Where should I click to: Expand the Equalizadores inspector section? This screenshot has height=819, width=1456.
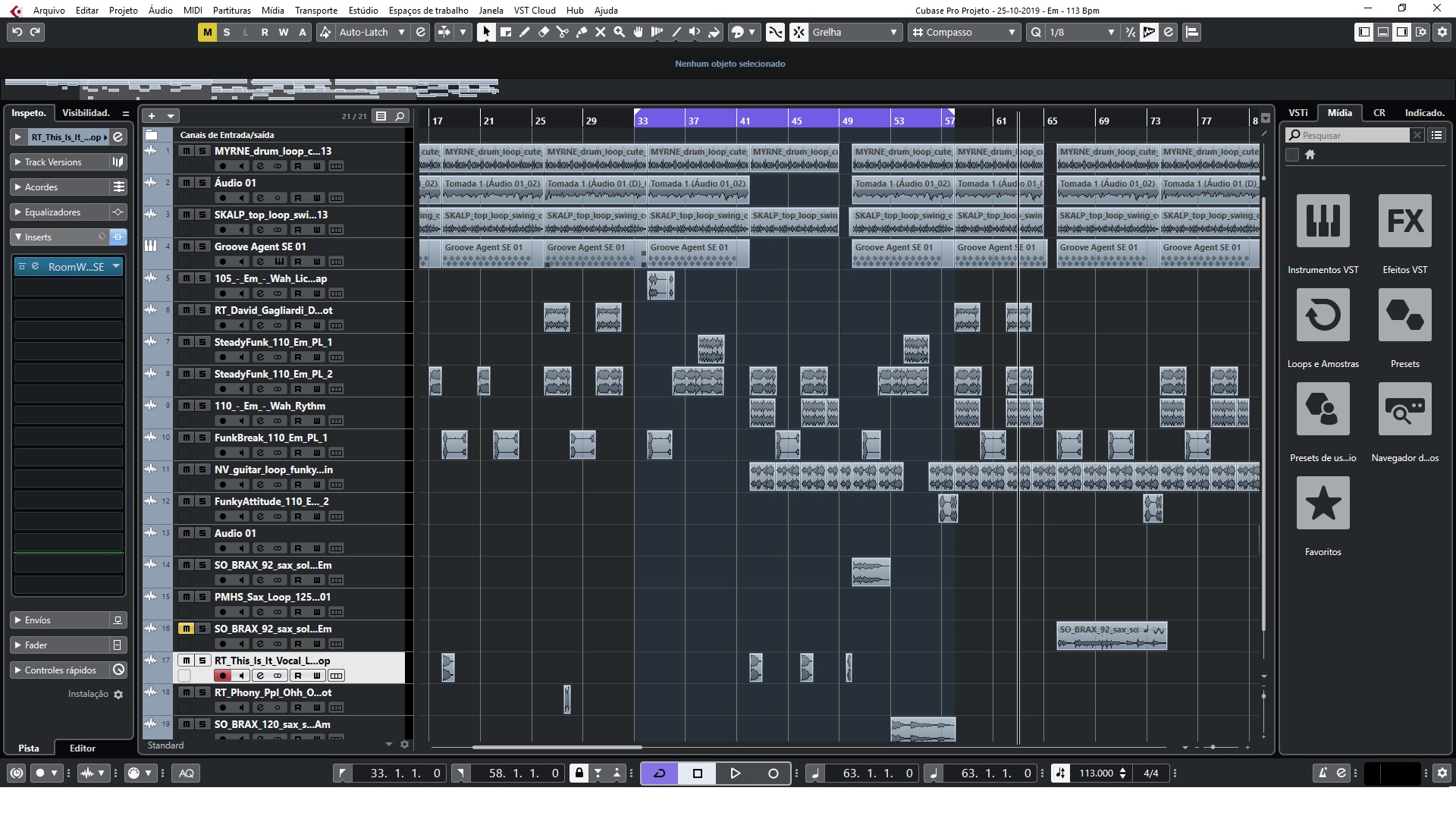(x=52, y=212)
